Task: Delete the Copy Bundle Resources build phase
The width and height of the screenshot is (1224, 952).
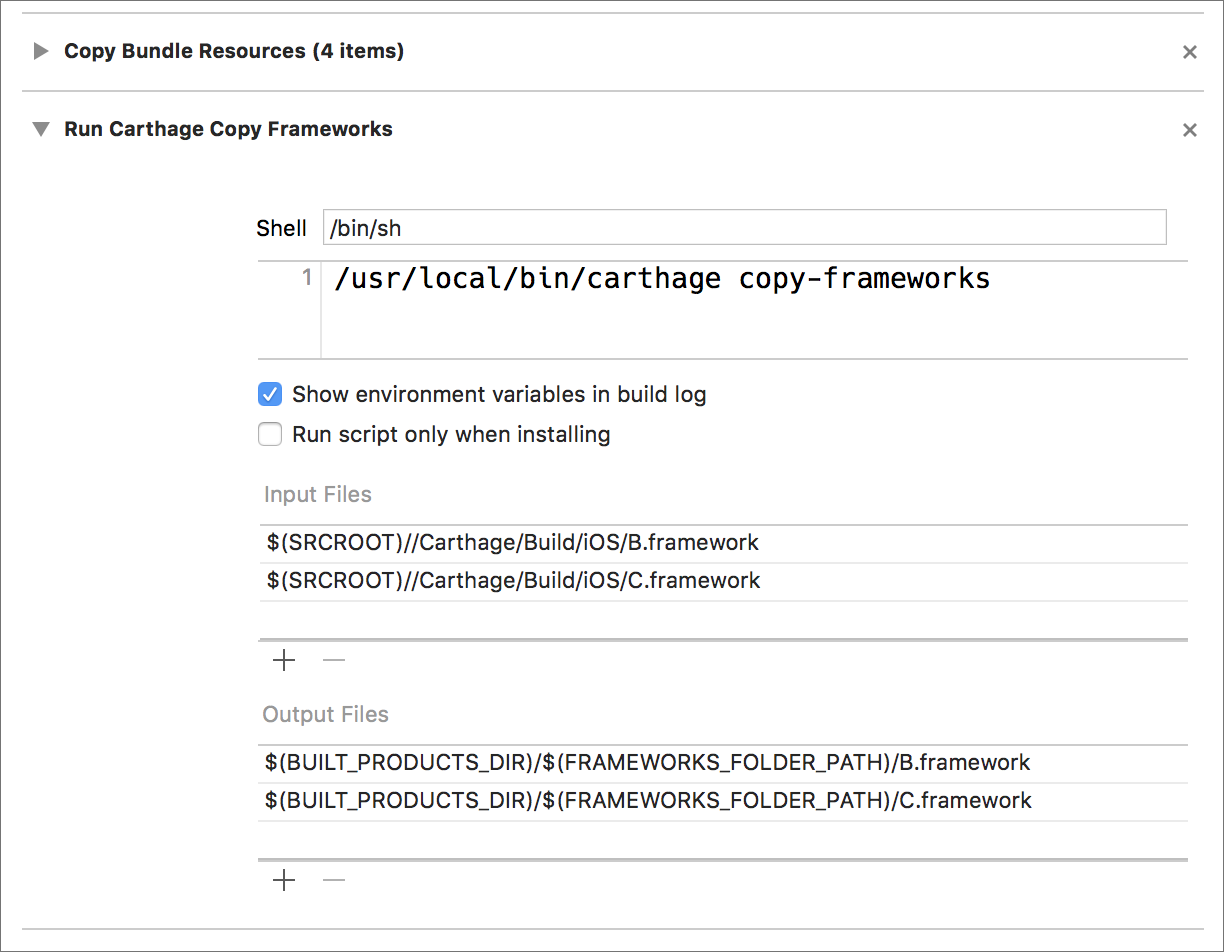Action: [x=1189, y=51]
